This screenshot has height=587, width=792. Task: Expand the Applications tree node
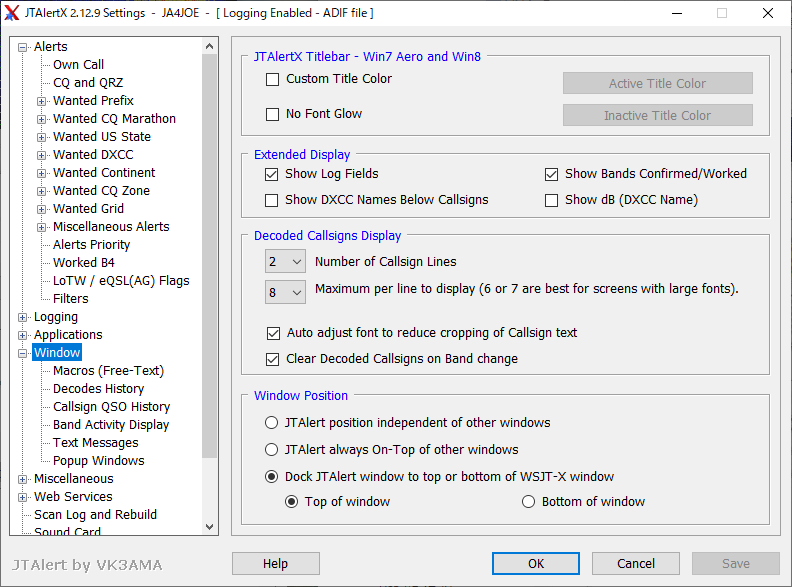(22, 335)
